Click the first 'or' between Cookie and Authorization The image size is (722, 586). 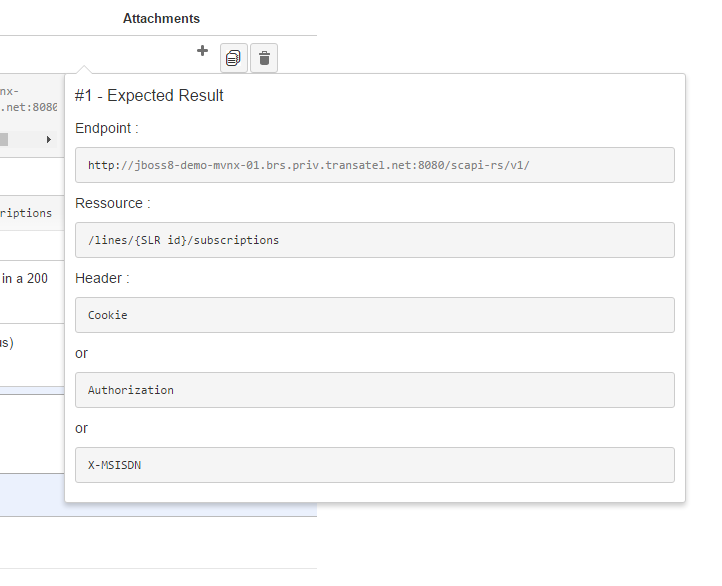(x=82, y=353)
